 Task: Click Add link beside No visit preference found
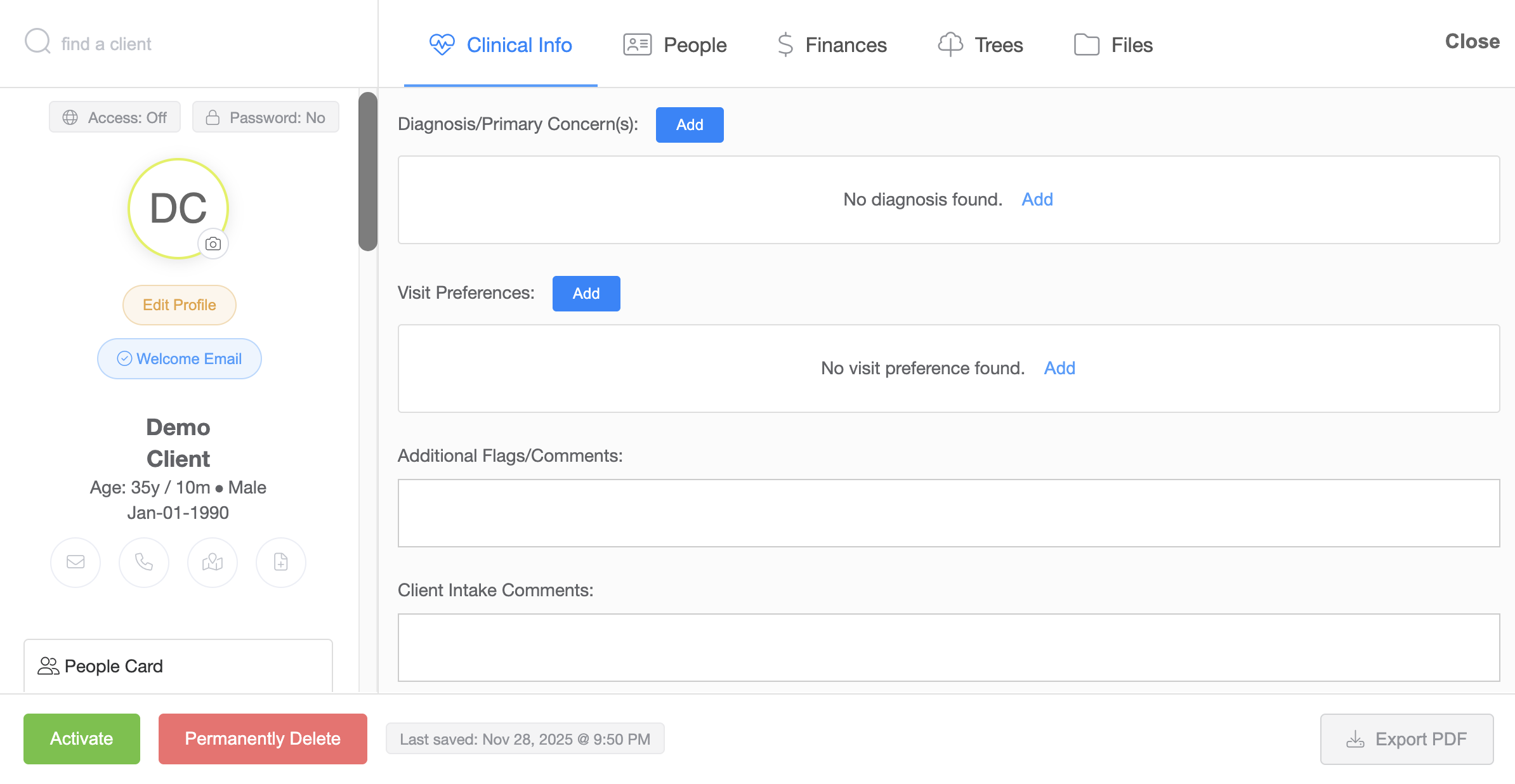(1059, 368)
